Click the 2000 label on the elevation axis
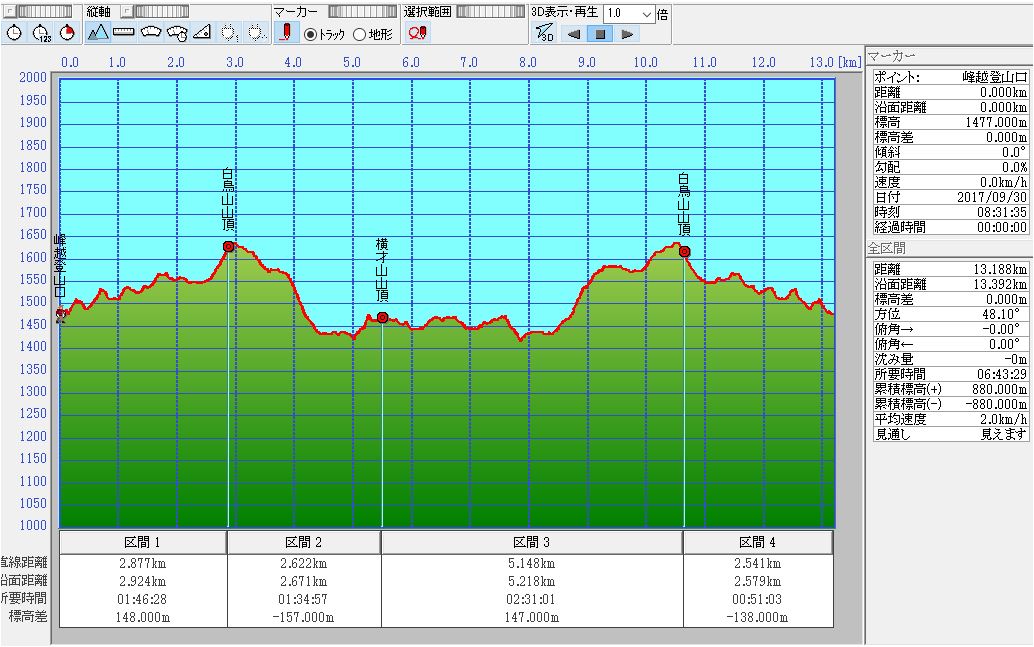Screen dimensions: 1034x647 coord(33,78)
